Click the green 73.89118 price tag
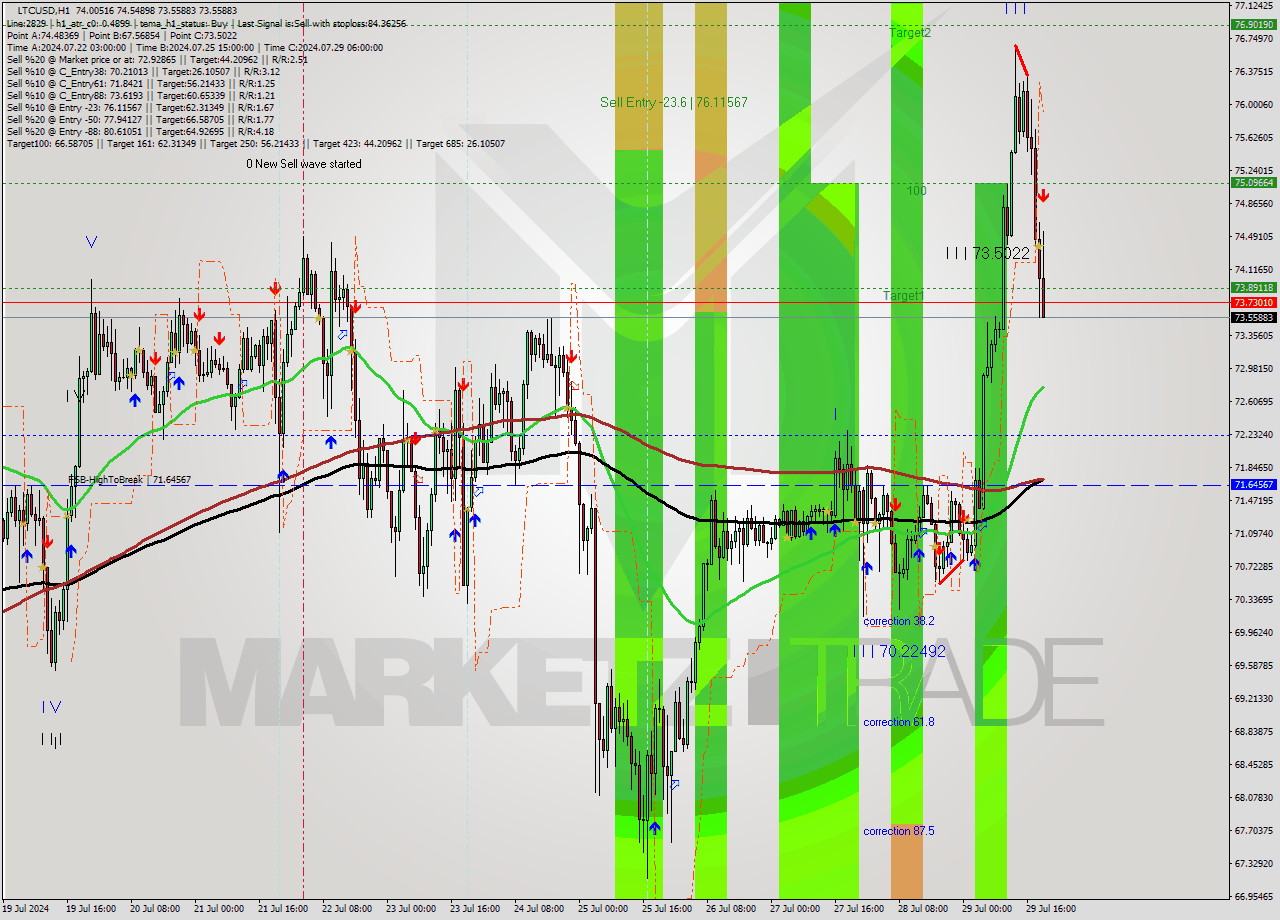1280x920 pixels. coord(1253,288)
